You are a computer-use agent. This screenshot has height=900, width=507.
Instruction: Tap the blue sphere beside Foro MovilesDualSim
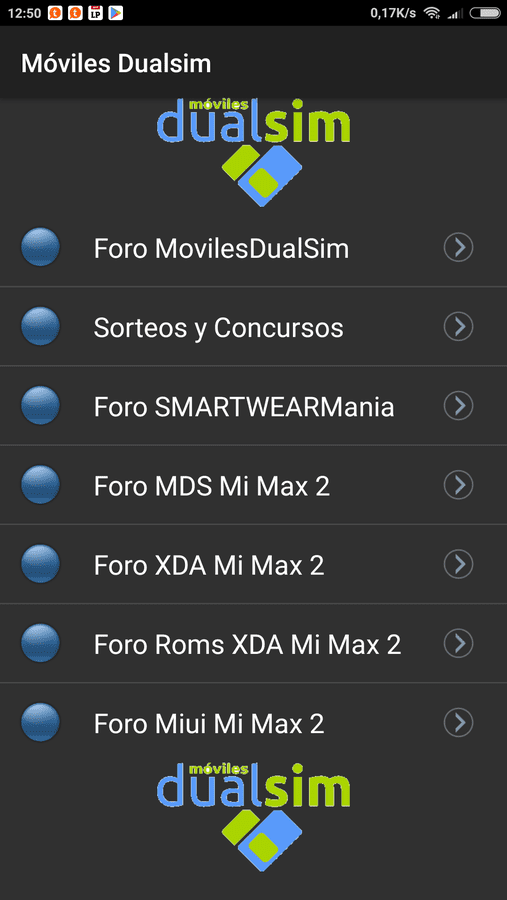tap(40, 247)
